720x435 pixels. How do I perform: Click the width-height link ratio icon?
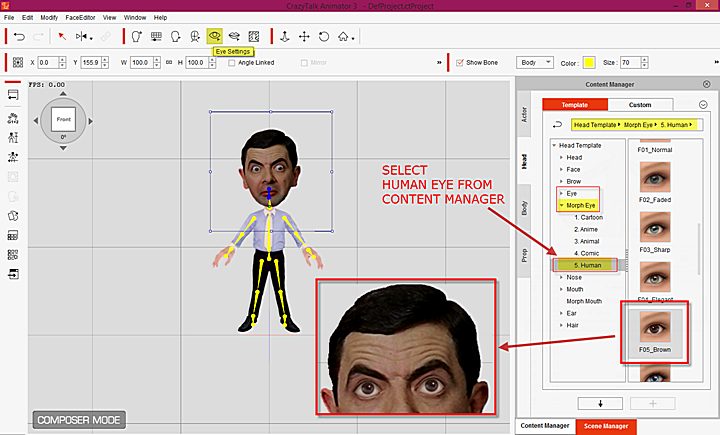point(169,62)
